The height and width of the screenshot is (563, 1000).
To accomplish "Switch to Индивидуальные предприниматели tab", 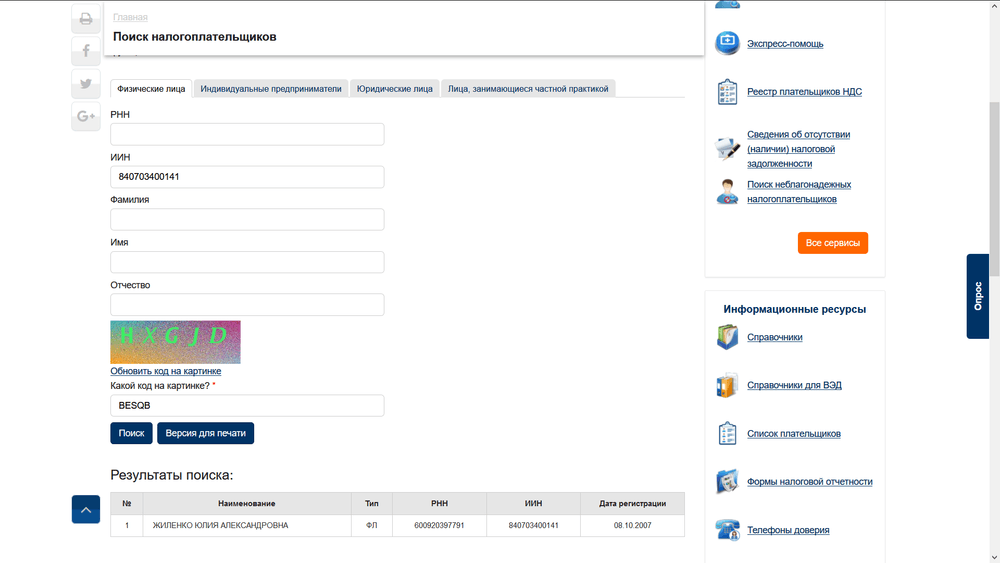I will (x=271, y=89).
